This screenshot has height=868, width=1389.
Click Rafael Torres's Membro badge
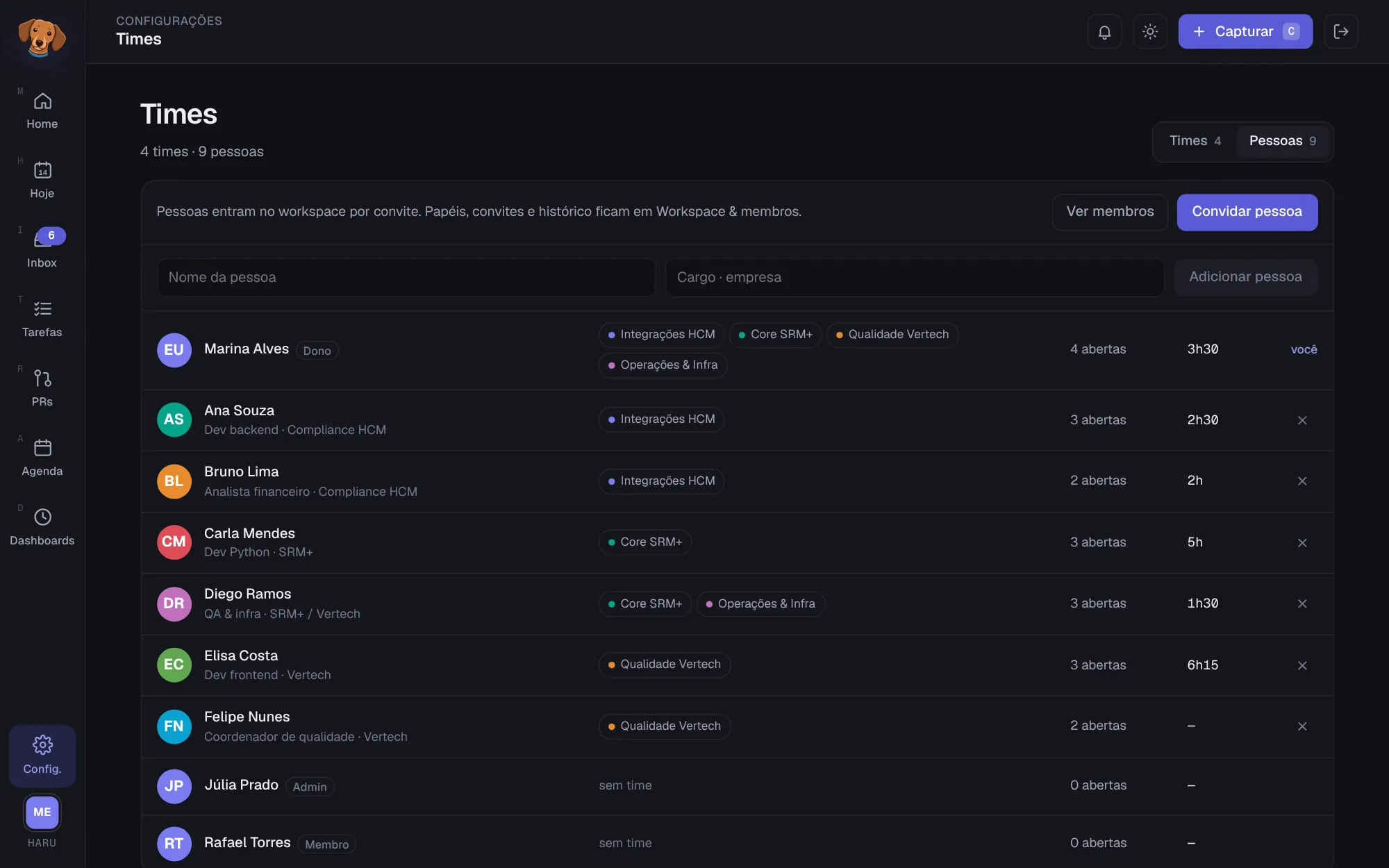[x=327, y=844]
